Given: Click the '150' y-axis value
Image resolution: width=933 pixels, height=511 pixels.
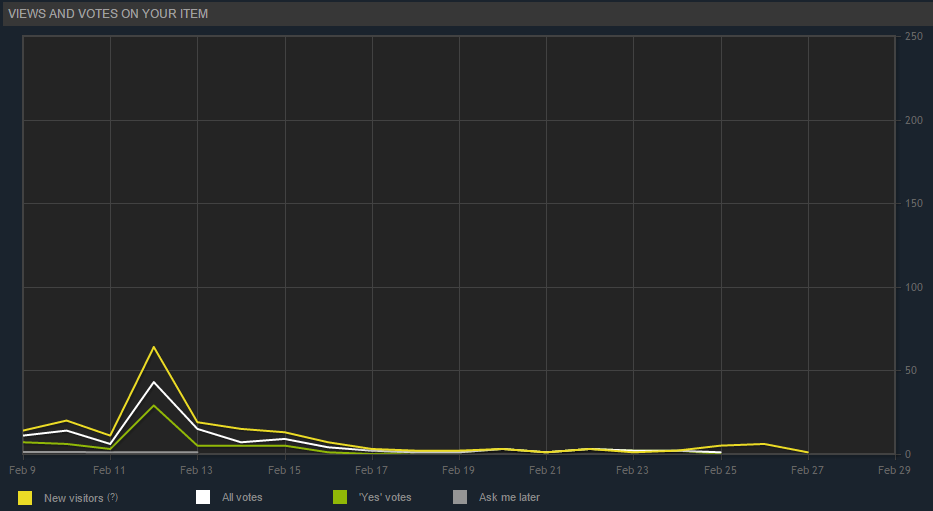Looking at the screenshot, I should (914, 203).
